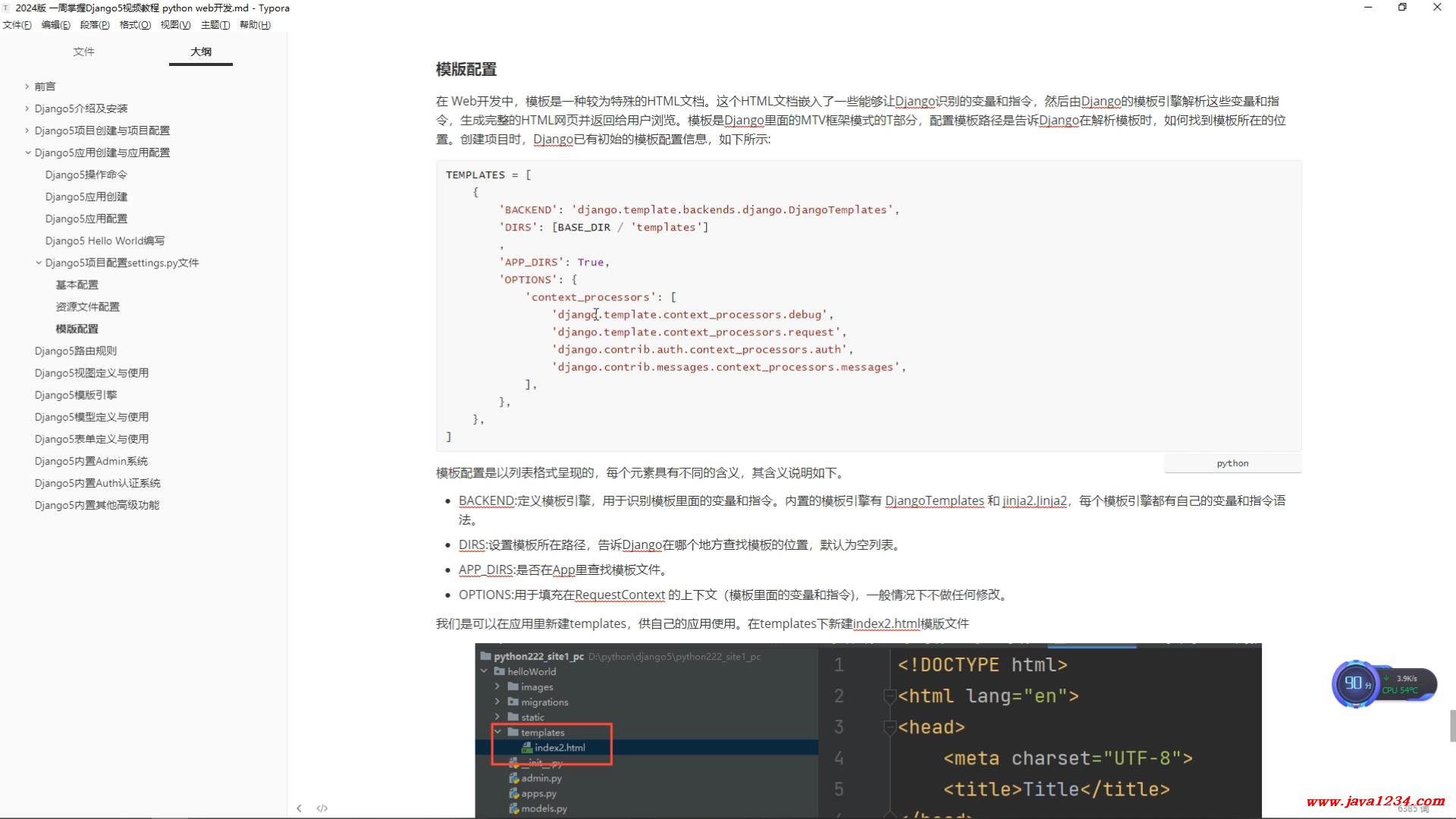Go to 资源文件配置 outline item
This screenshot has width=1456, height=819.
click(87, 306)
